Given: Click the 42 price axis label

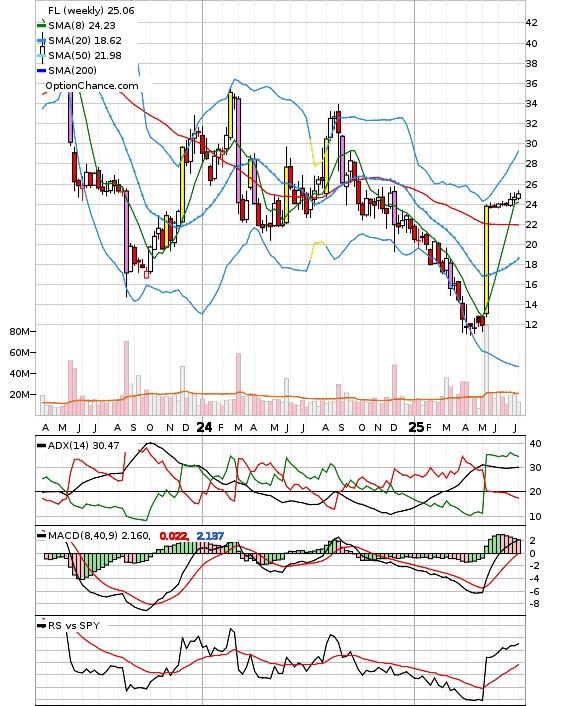Looking at the screenshot, I should [531, 23].
